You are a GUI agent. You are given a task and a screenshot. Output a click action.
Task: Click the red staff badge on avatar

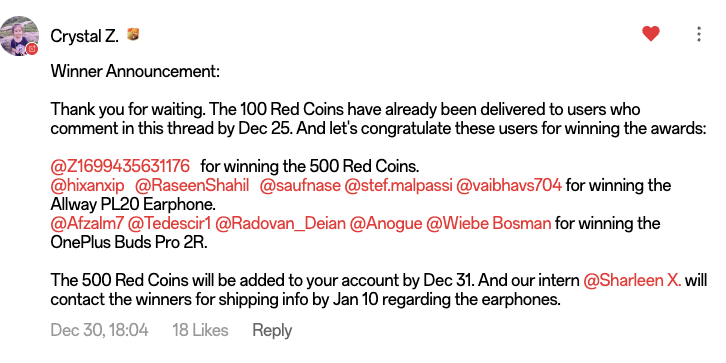pos(32,49)
